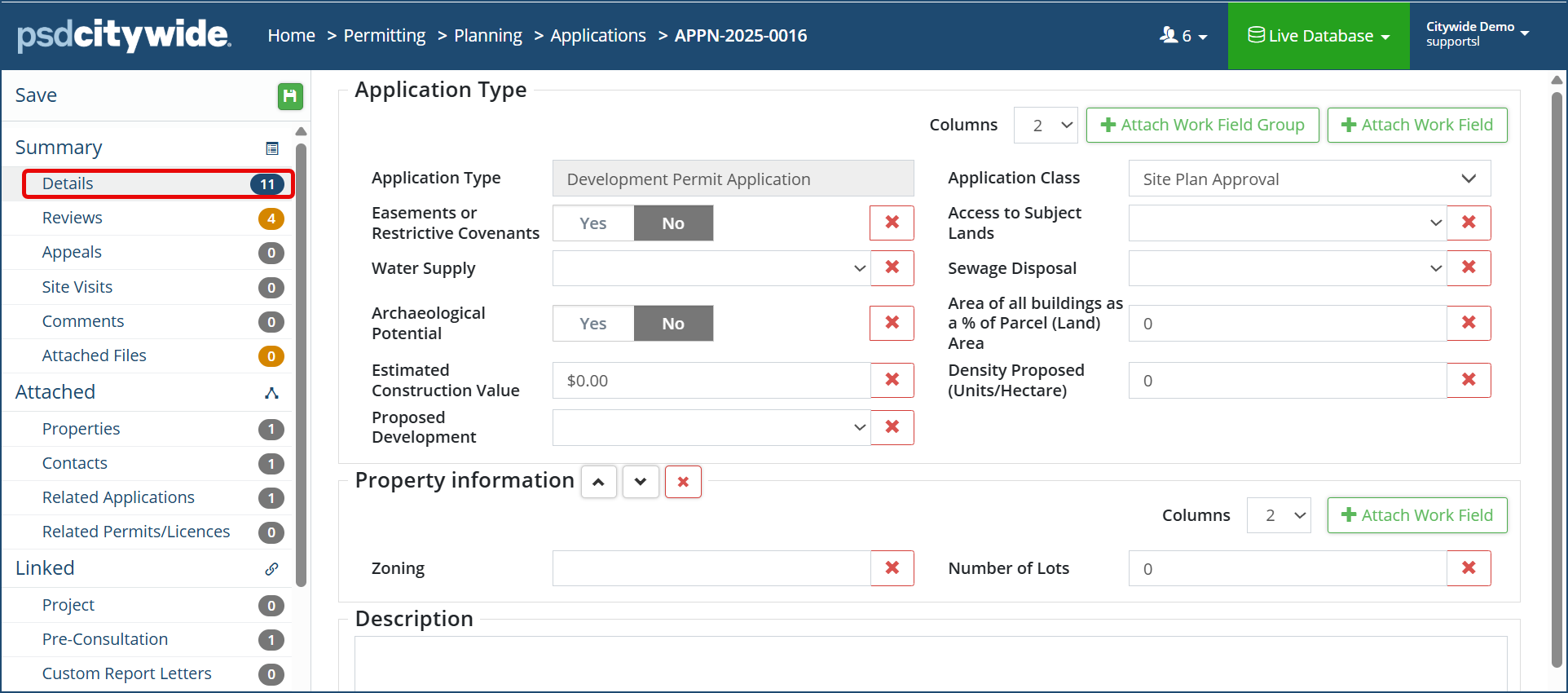
Task: Set Easements or Restrictive Covenants to Yes
Action: [x=593, y=223]
